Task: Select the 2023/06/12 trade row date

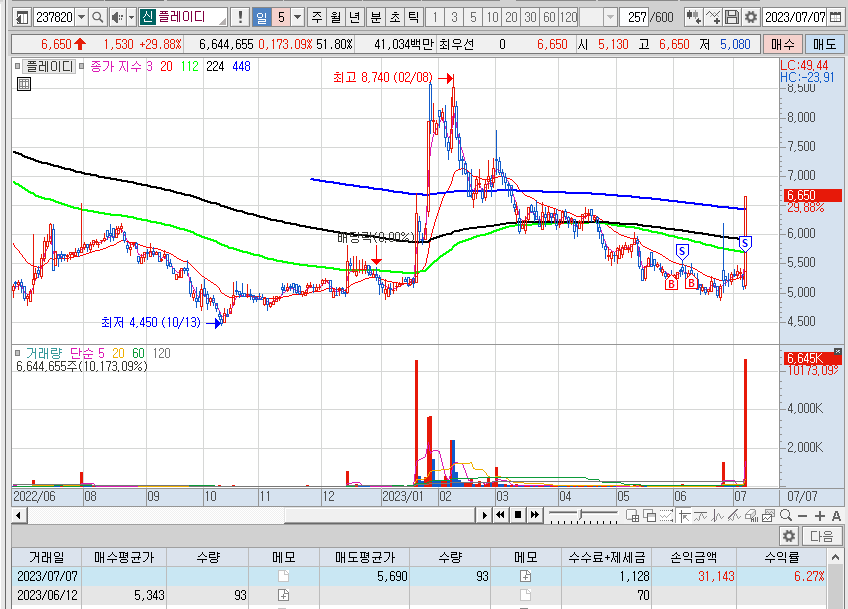Action: [47, 595]
